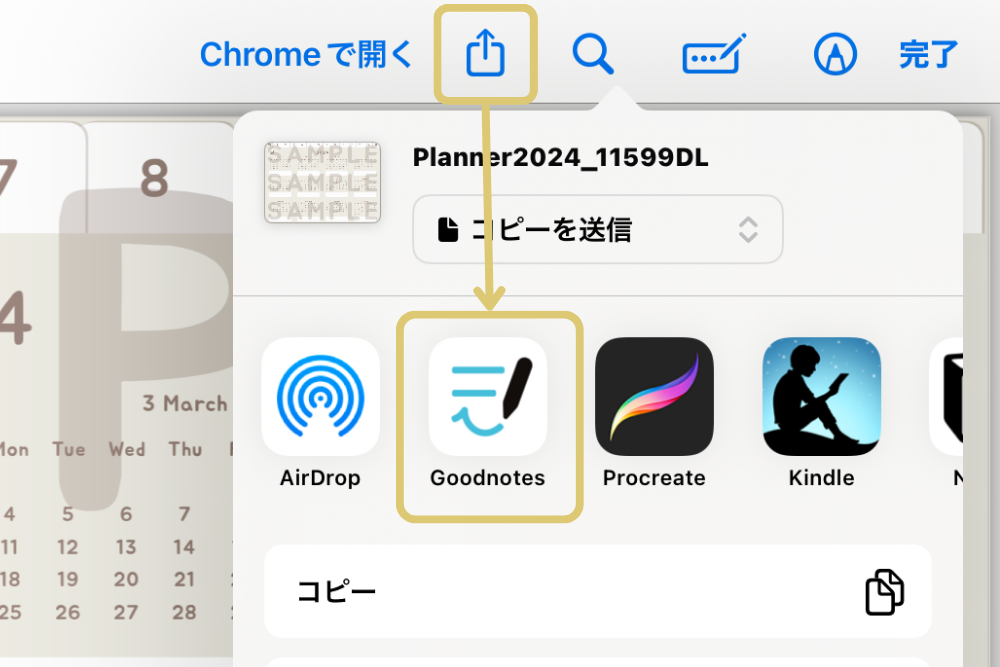Image resolution: width=1000 pixels, height=667 pixels.
Task: Enable Markup with the pen-tip circle icon
Action: tap(835, 55)
